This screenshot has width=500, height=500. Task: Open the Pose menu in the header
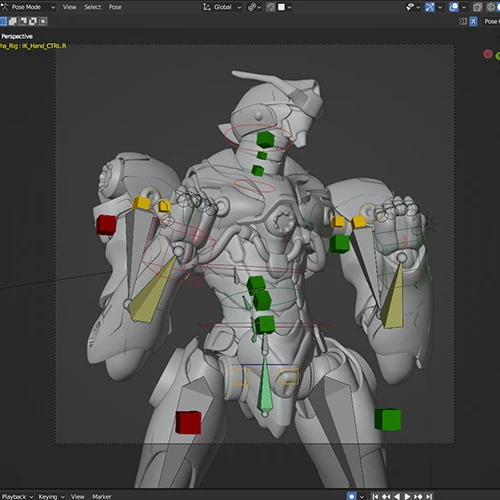point(115,7)
